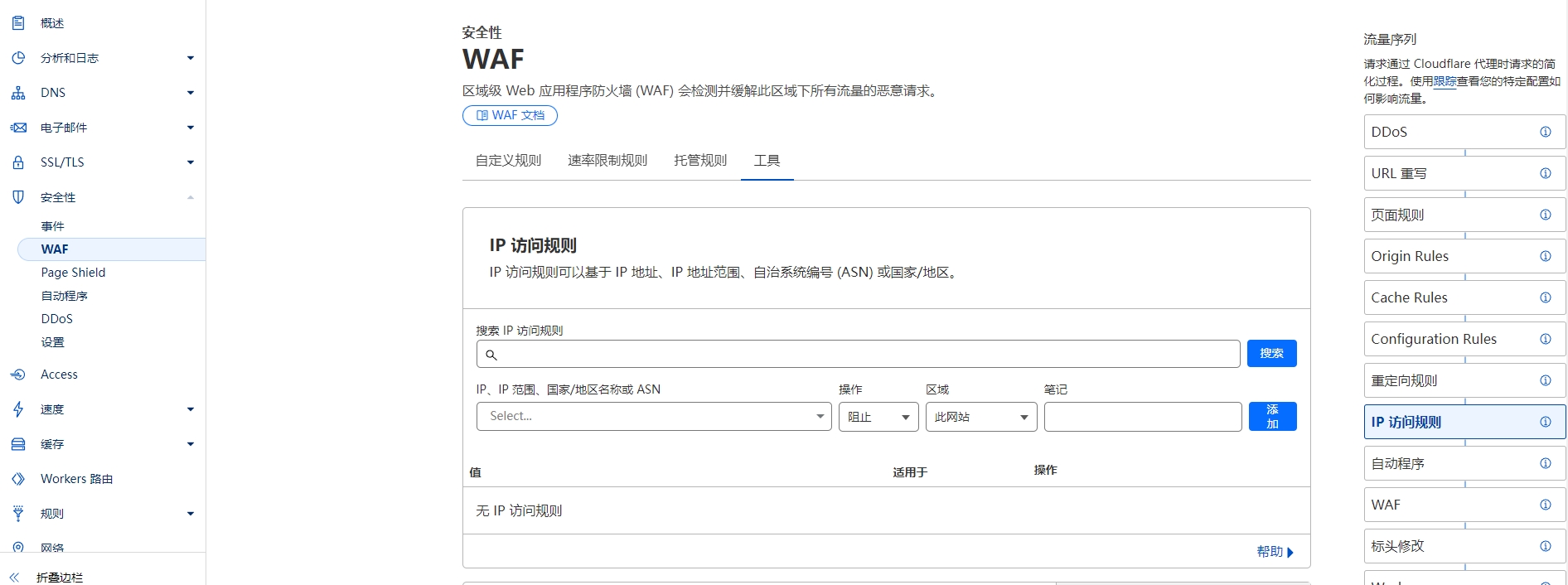Image resolution: width=1568 pixels, height=585 pixels.
Task: Click info icon on Configuration Rules card
Action: click(x=1546, y=339)
